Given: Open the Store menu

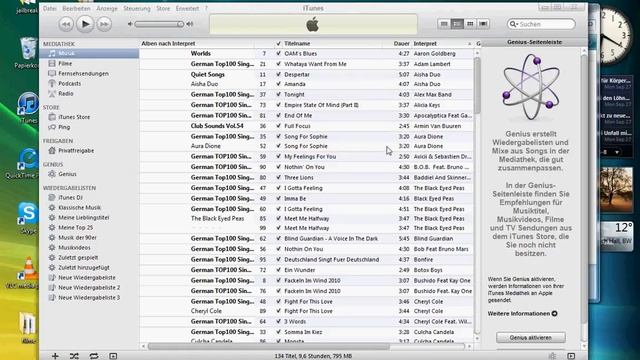Looking at the screenshot, I should pyautogui.click(x=163, y=8).
